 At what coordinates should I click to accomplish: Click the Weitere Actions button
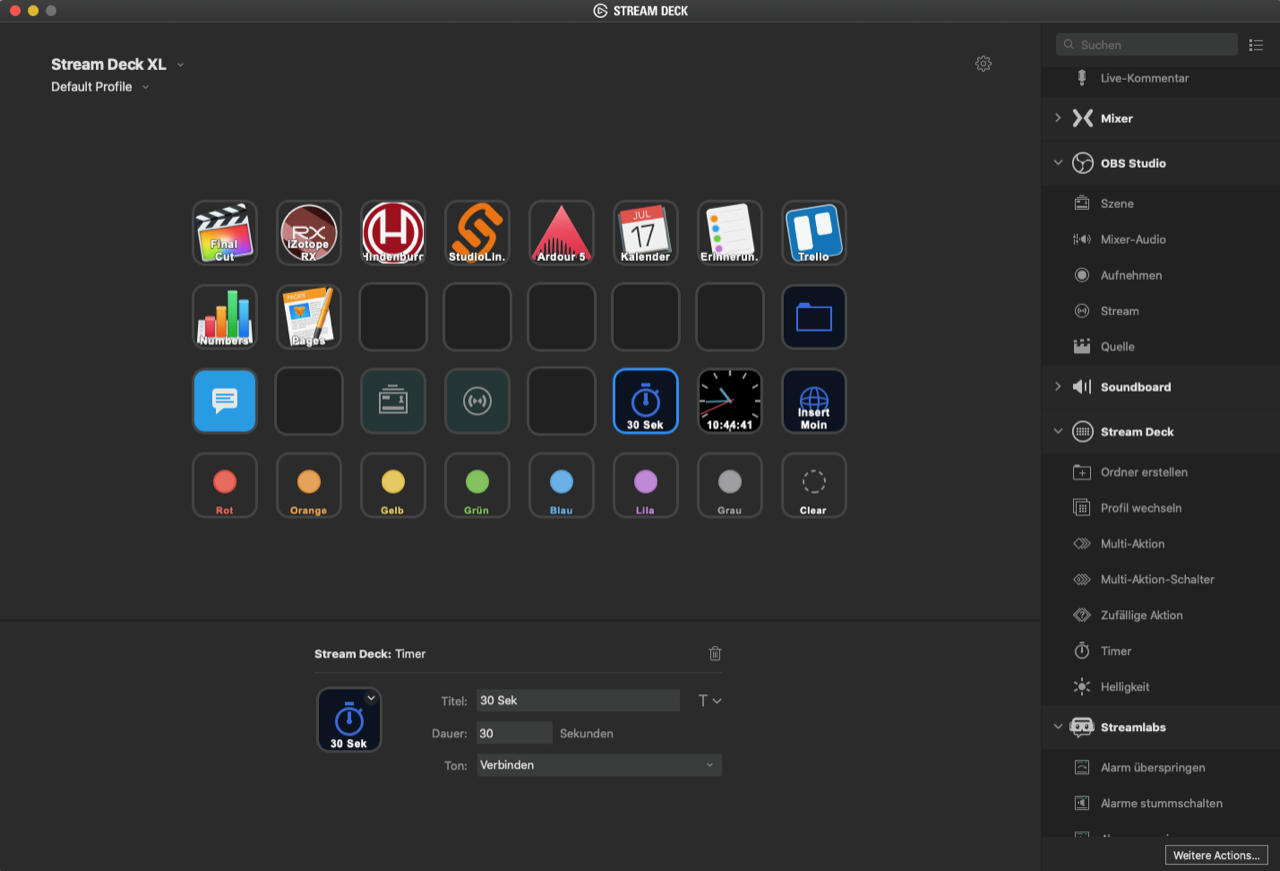tap(1216, 855)
